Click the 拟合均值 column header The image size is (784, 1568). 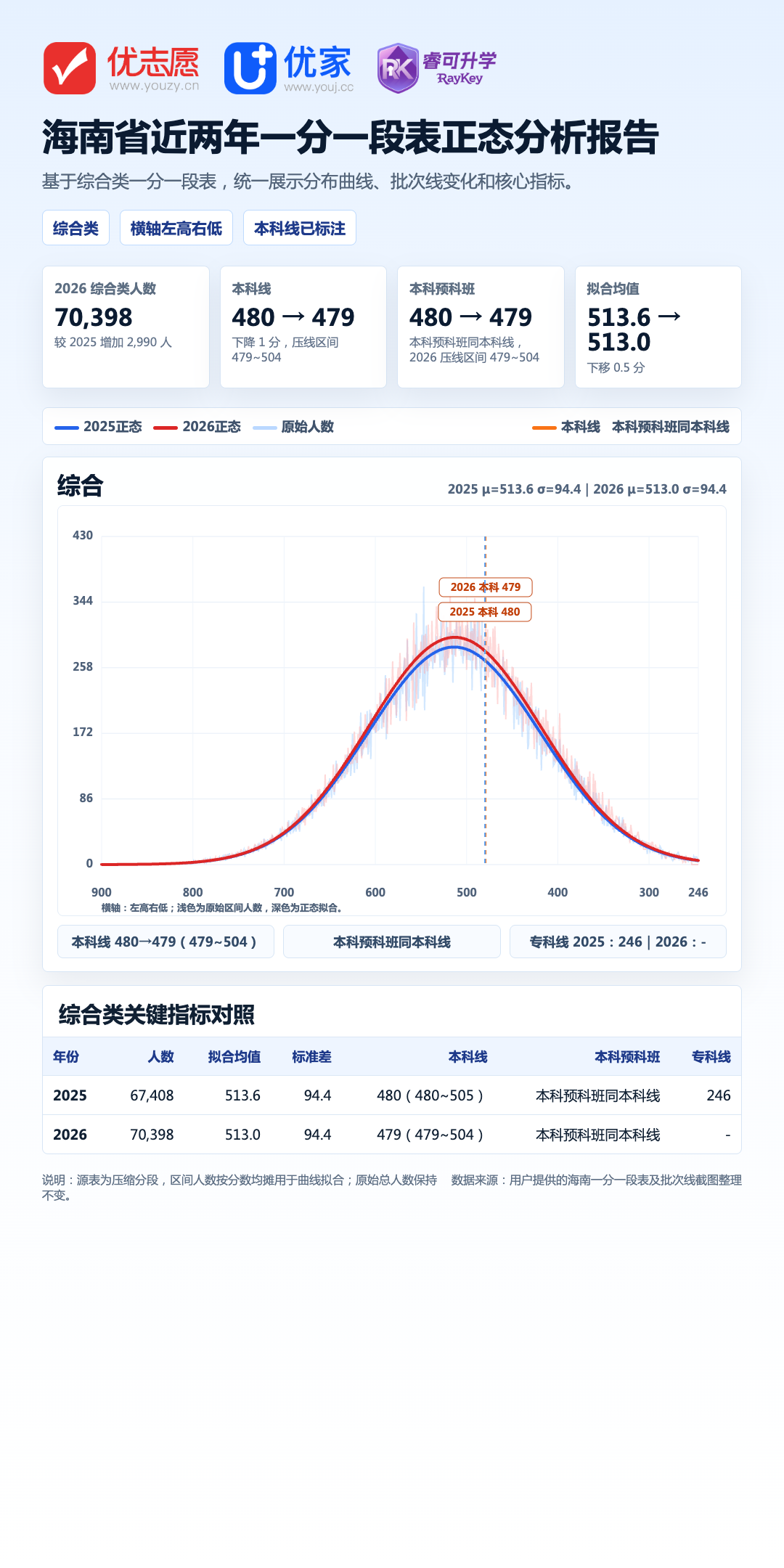(x=234, y=1057)
